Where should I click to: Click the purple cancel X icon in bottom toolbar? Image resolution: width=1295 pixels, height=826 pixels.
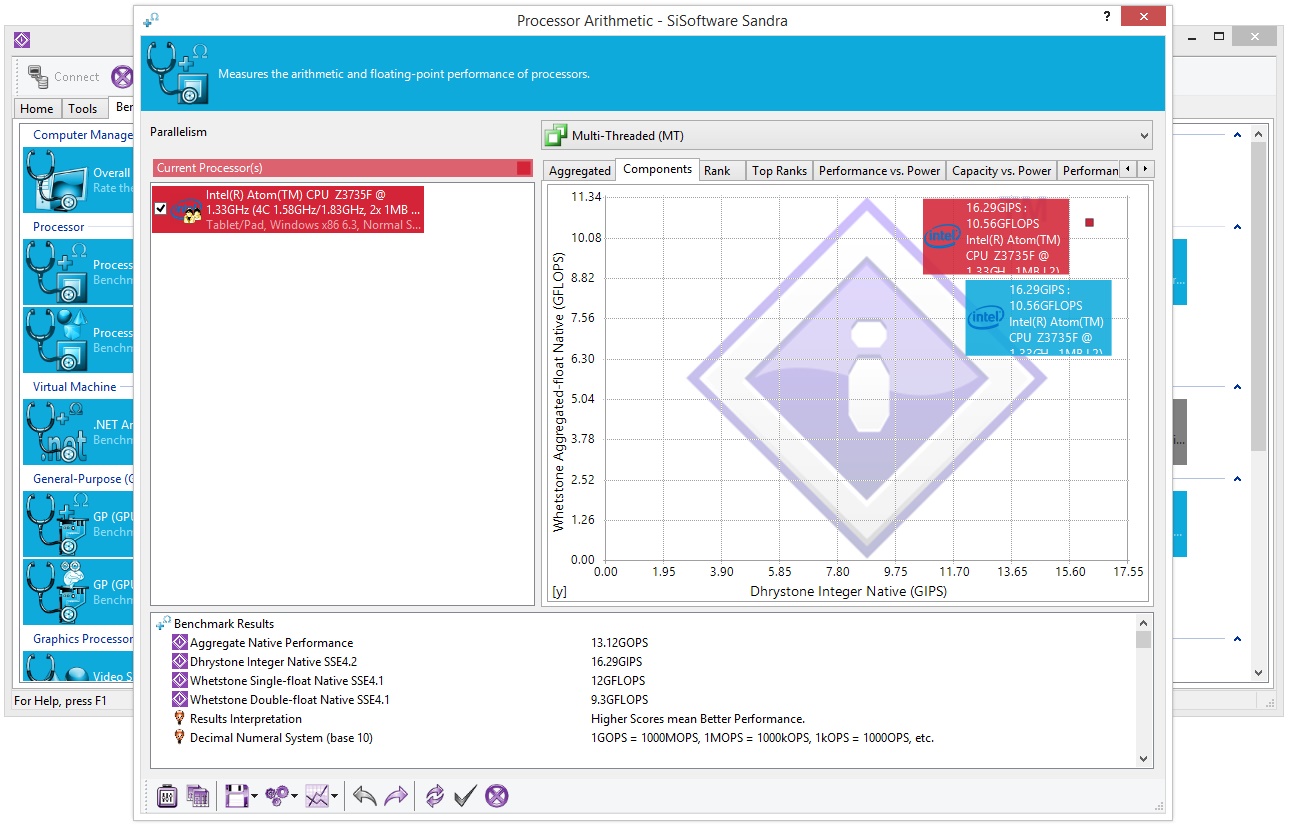497,796
